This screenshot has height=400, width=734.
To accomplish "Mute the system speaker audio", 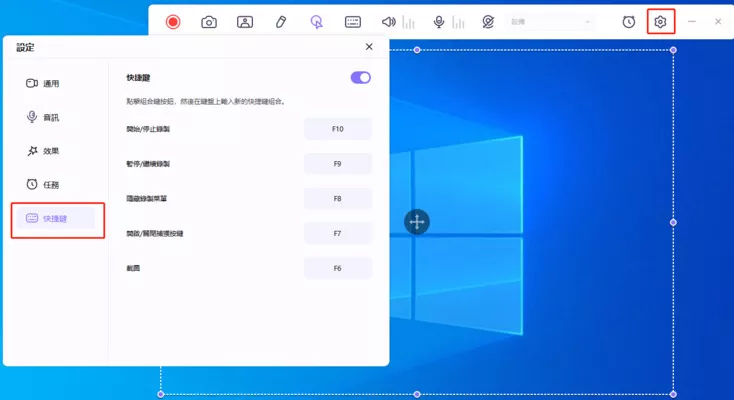I will click(x=388, y=22).
